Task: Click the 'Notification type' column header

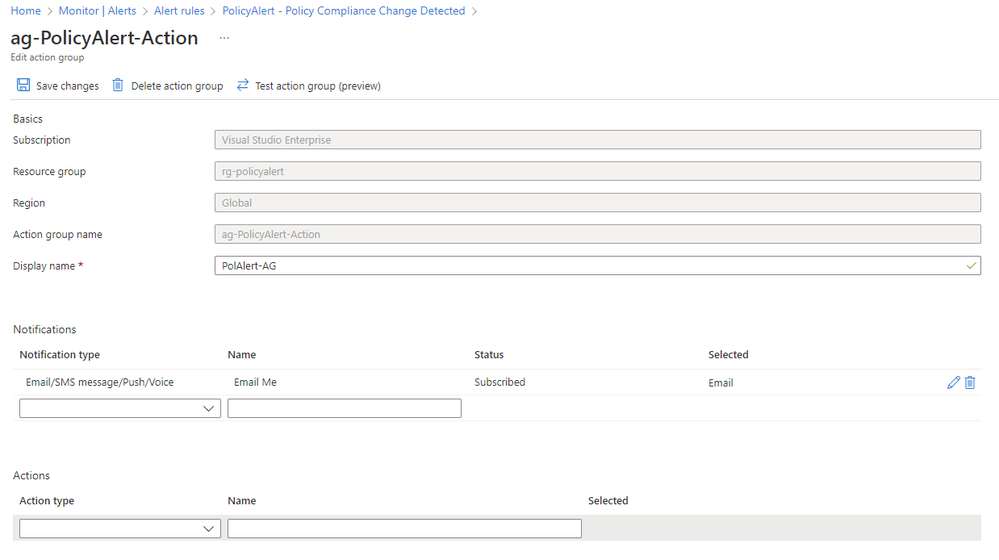Action: pos(59,355)
